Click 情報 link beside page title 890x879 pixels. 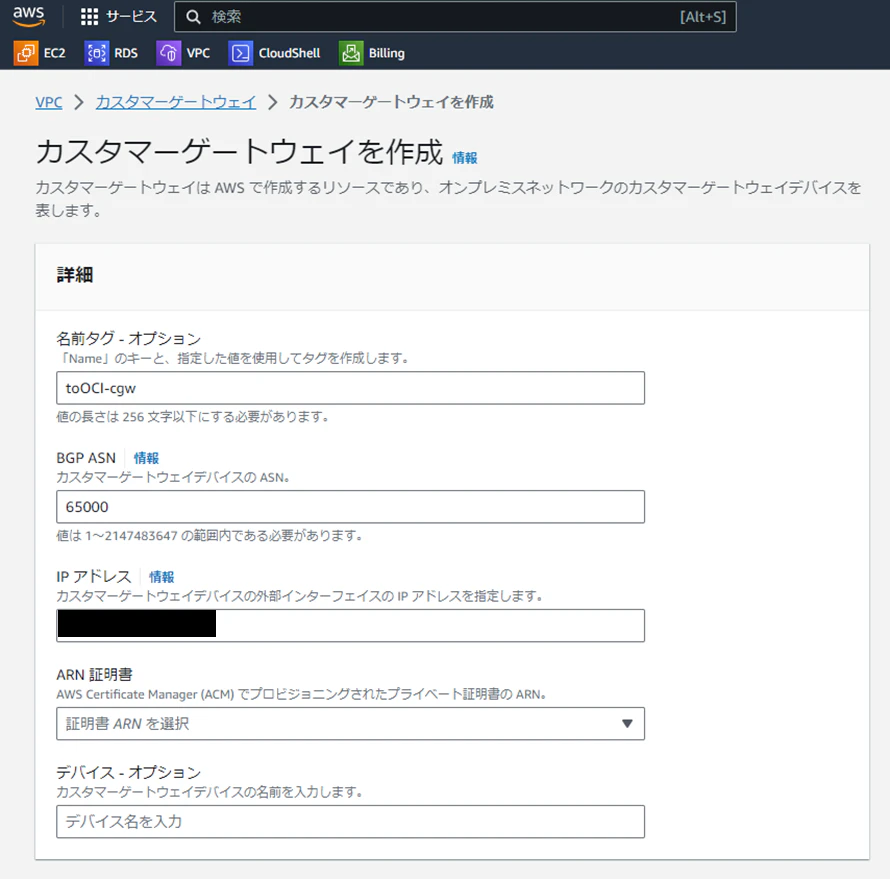click(464, 158)
